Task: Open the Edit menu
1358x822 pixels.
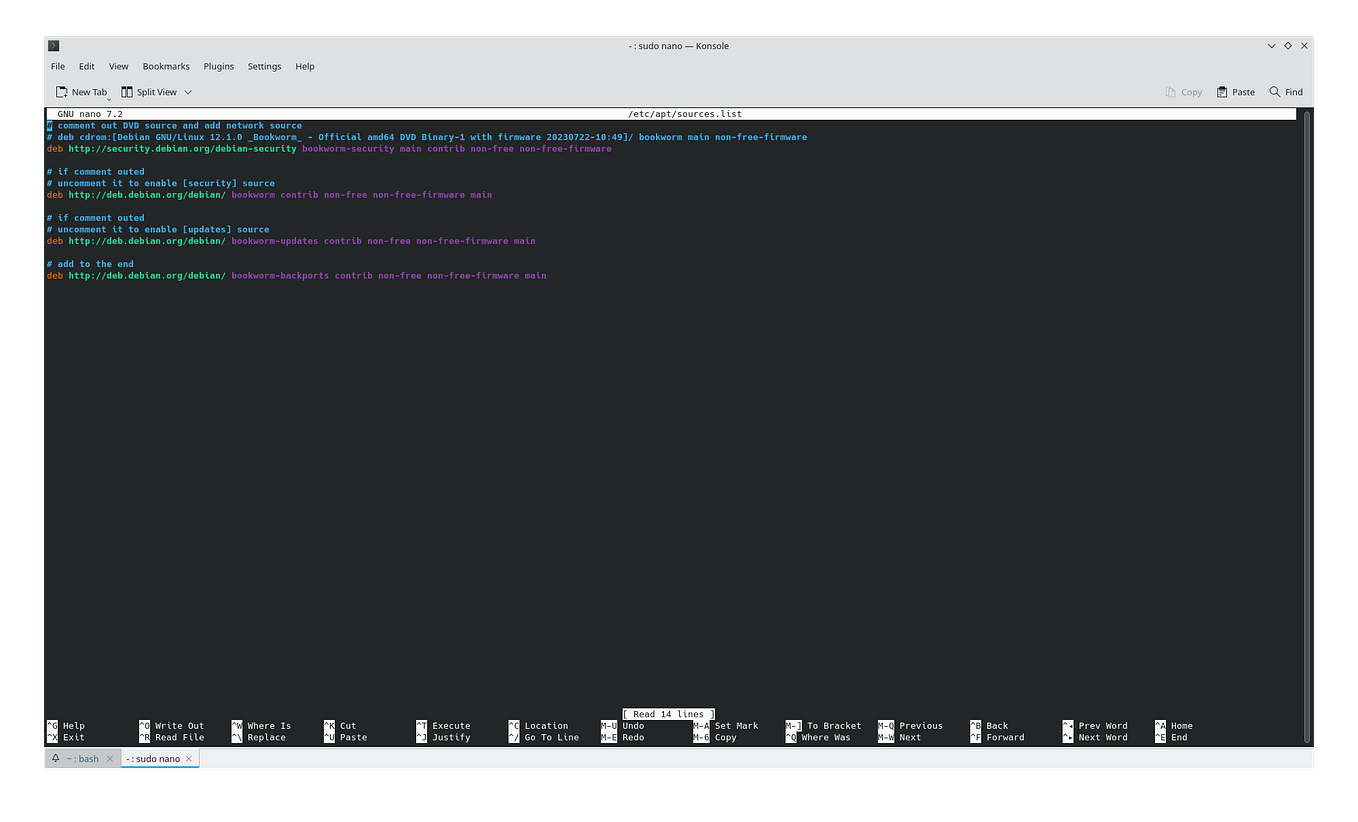Action: point(86,66)
